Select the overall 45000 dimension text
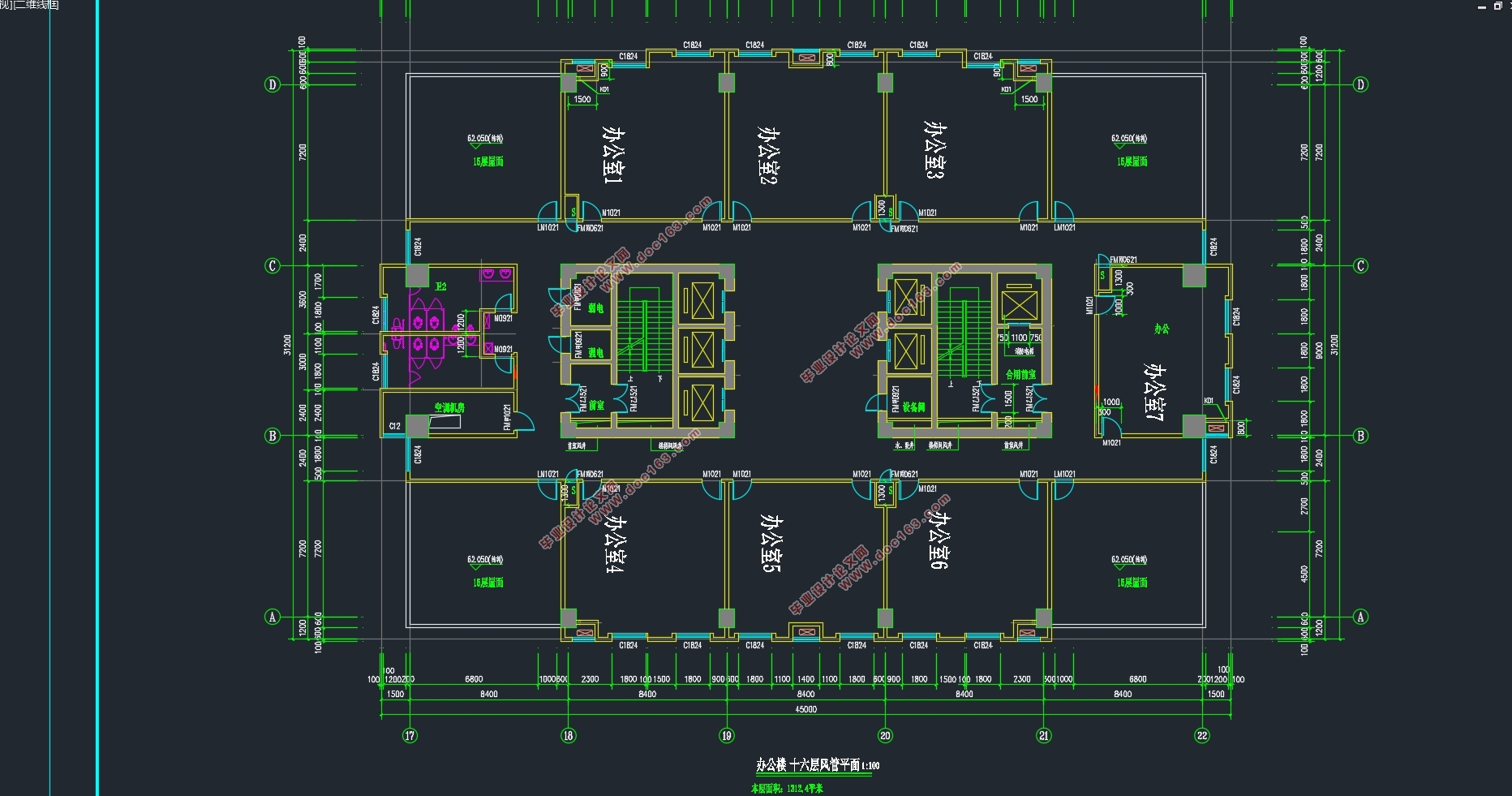The width and height of the screenshot is (1512, 796). tap(805, 709)
